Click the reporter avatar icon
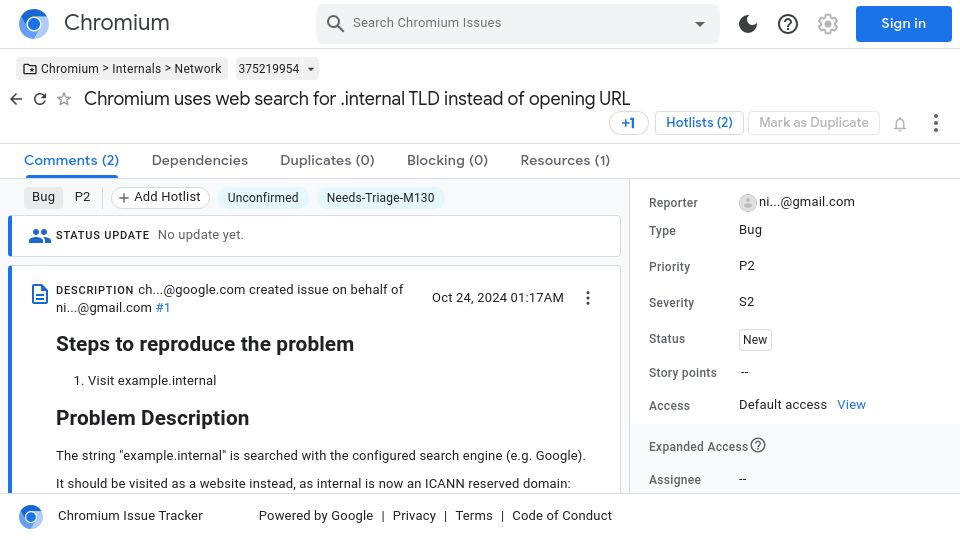The height and width of the screenshot is (540, 960). coord(748,203)
